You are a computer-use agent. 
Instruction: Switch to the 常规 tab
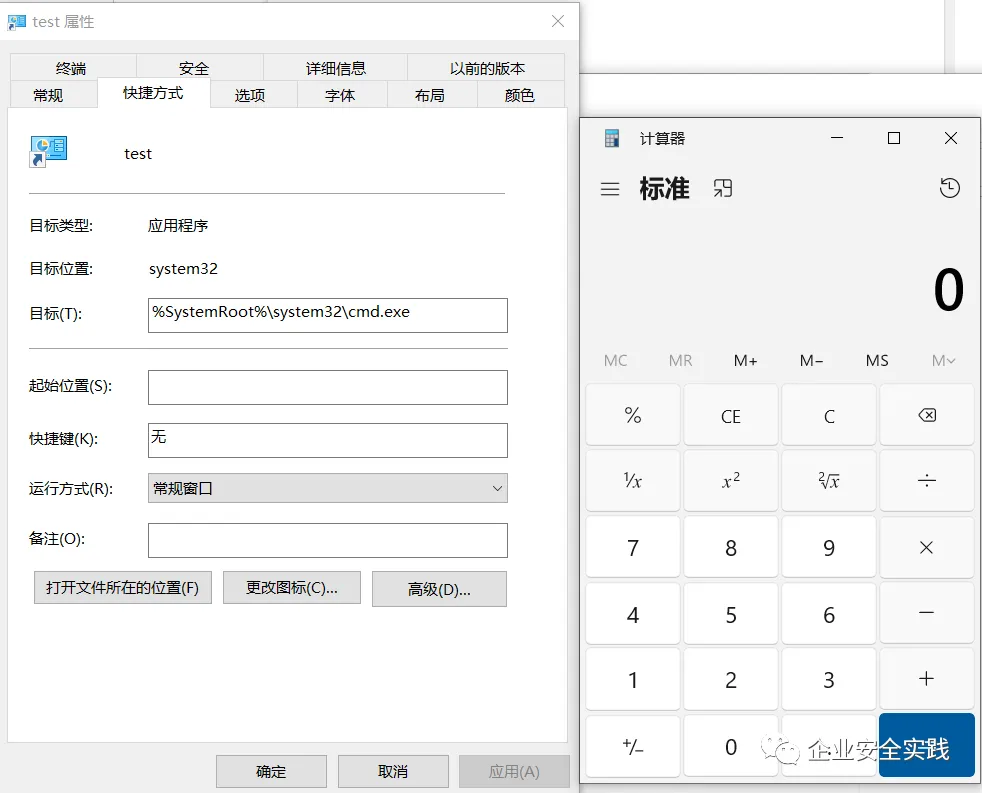click(53, 94)
